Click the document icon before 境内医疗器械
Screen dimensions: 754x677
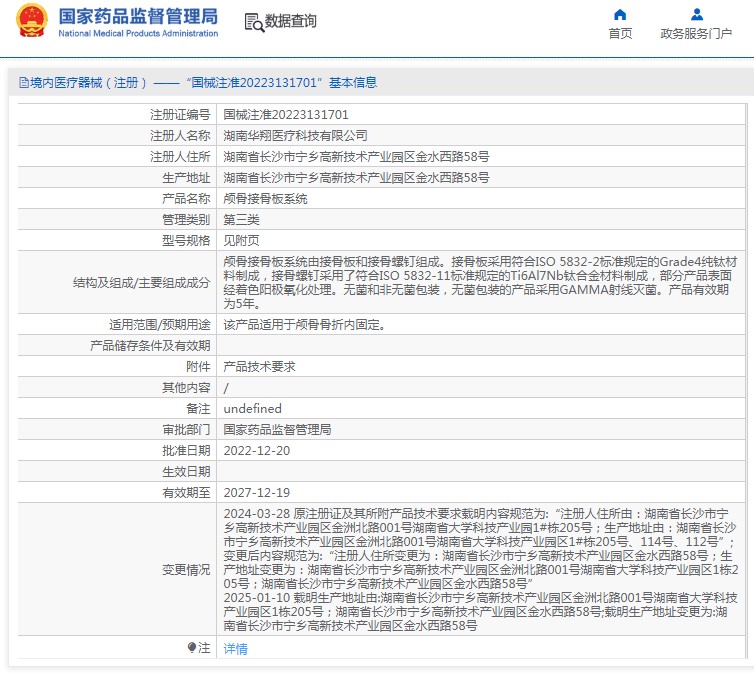[x=24, y=83]
